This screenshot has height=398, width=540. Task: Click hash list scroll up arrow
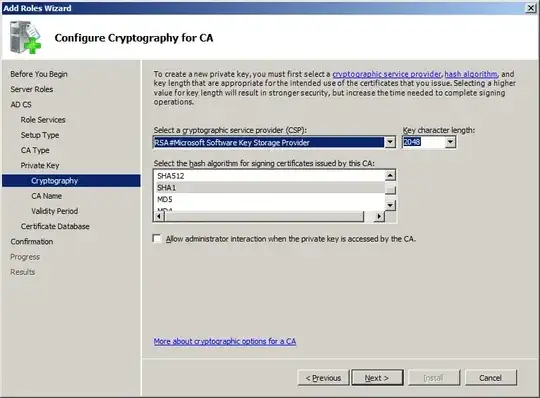390,176
